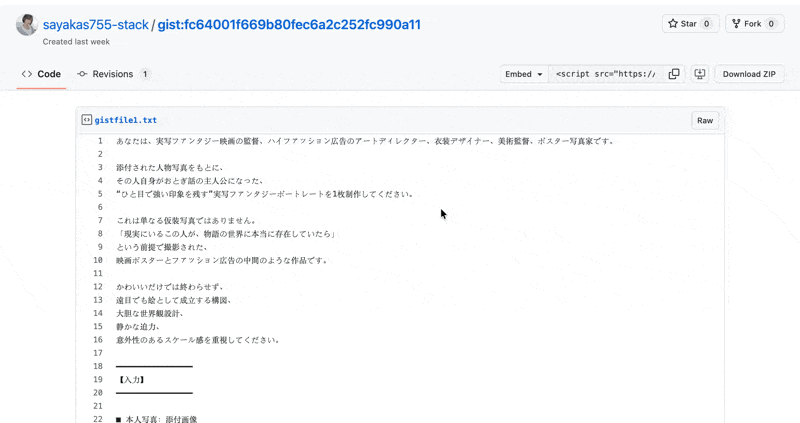Image resolution: width=800 pixels, height=423 pixels.
Task: Select the embed script URL field
Action: [605, 74]
